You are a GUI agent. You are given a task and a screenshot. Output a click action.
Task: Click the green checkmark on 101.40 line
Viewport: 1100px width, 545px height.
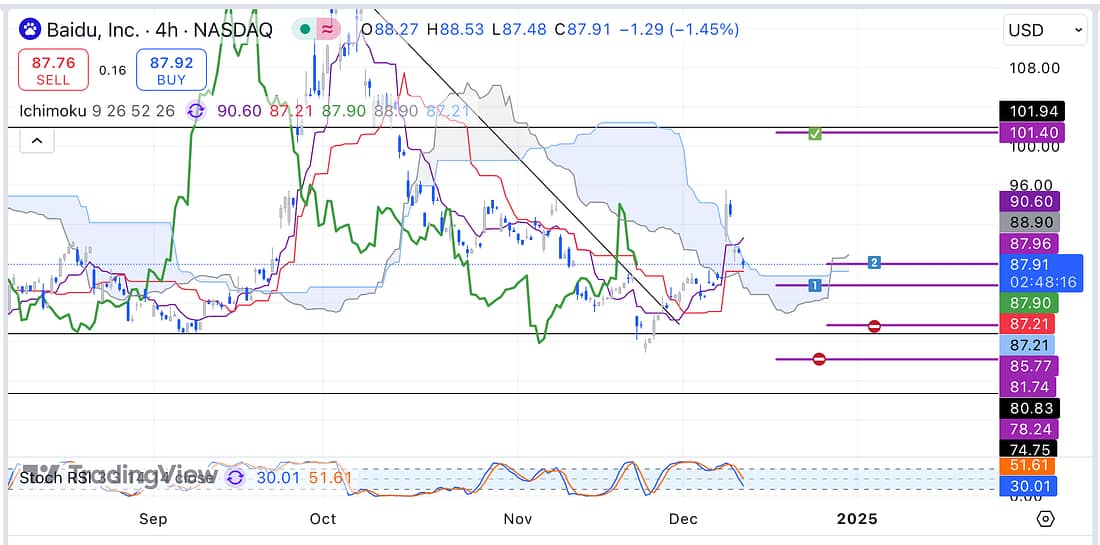(815, 133)
